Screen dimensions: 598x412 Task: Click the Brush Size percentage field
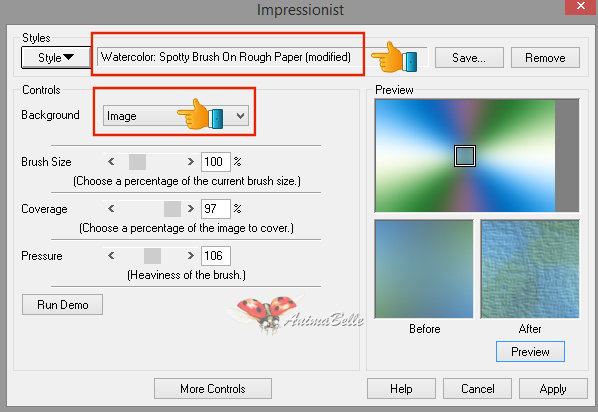click(215, 162)
